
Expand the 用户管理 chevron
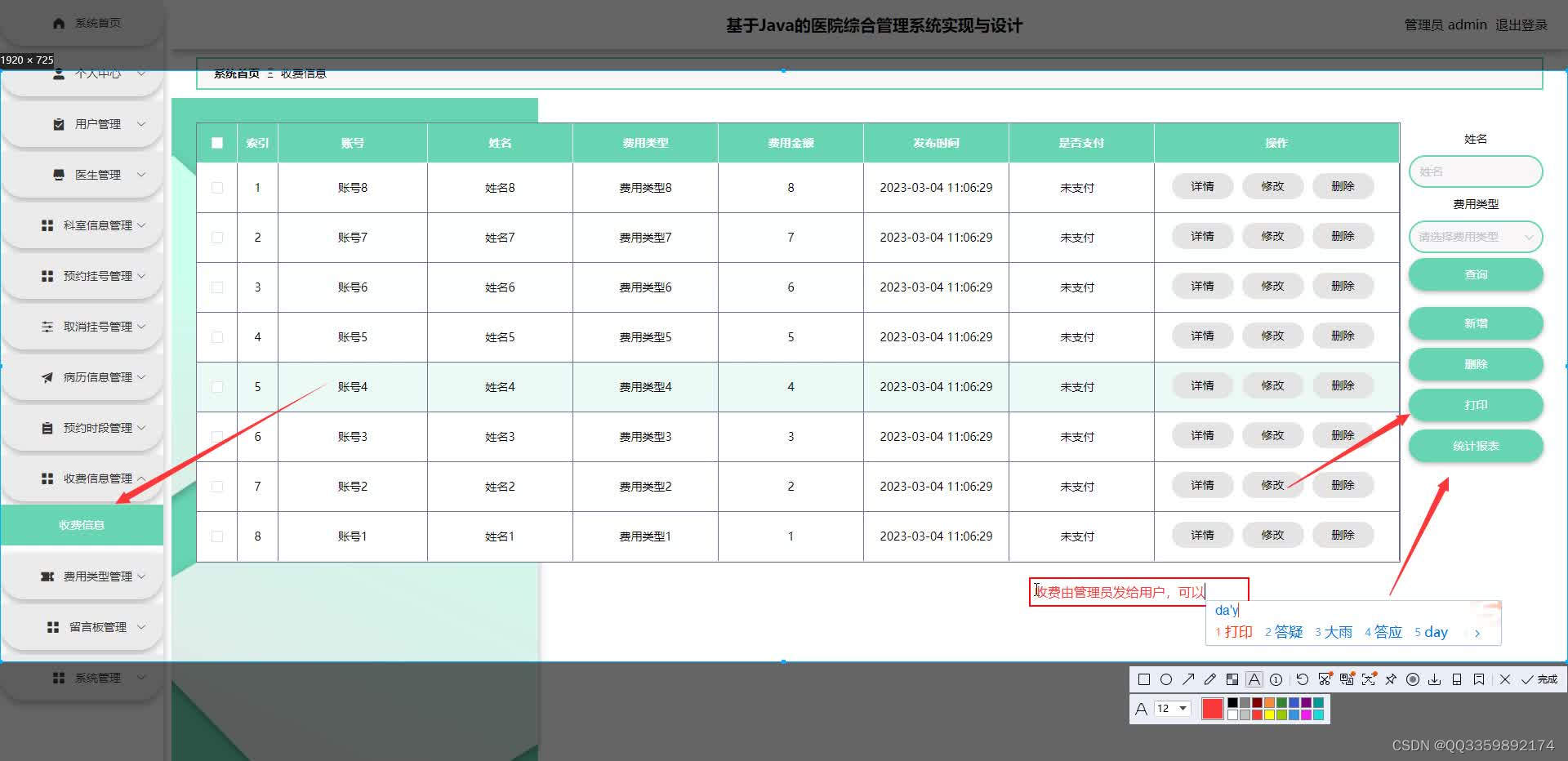[x=141, y=124]
